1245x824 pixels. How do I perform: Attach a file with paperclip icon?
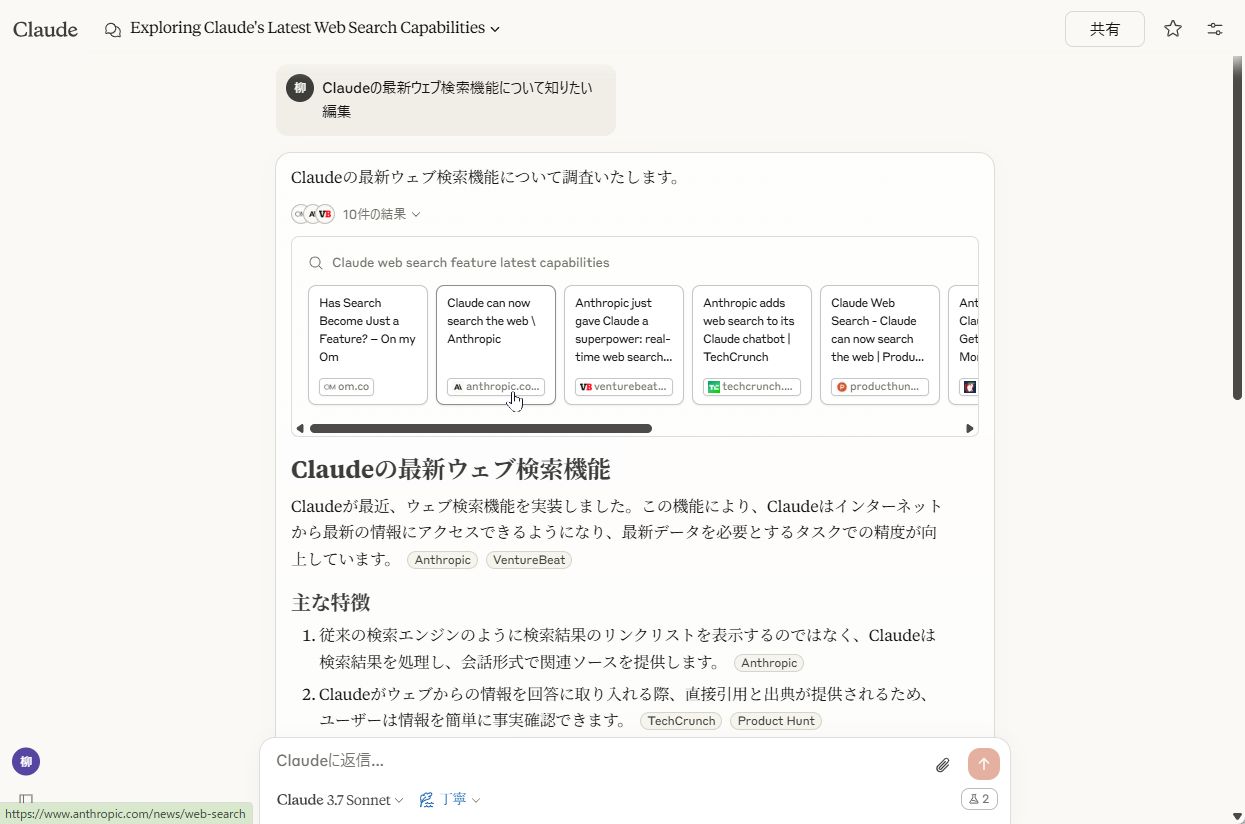(x=942, y=765)
